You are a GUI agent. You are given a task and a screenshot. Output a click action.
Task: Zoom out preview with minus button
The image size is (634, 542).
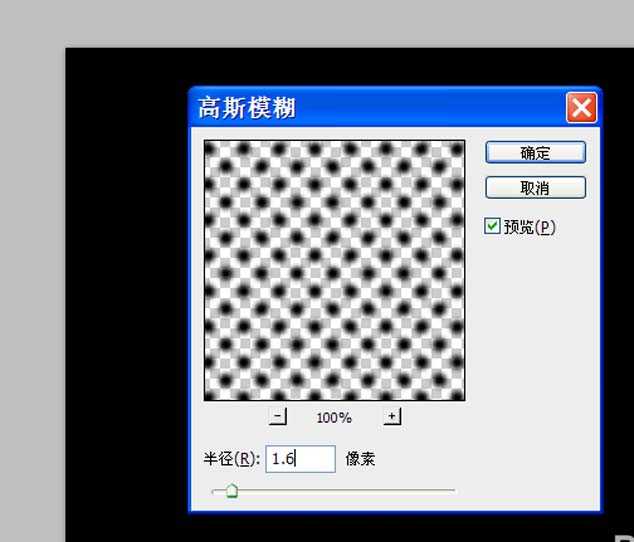[x=278, y=417]
